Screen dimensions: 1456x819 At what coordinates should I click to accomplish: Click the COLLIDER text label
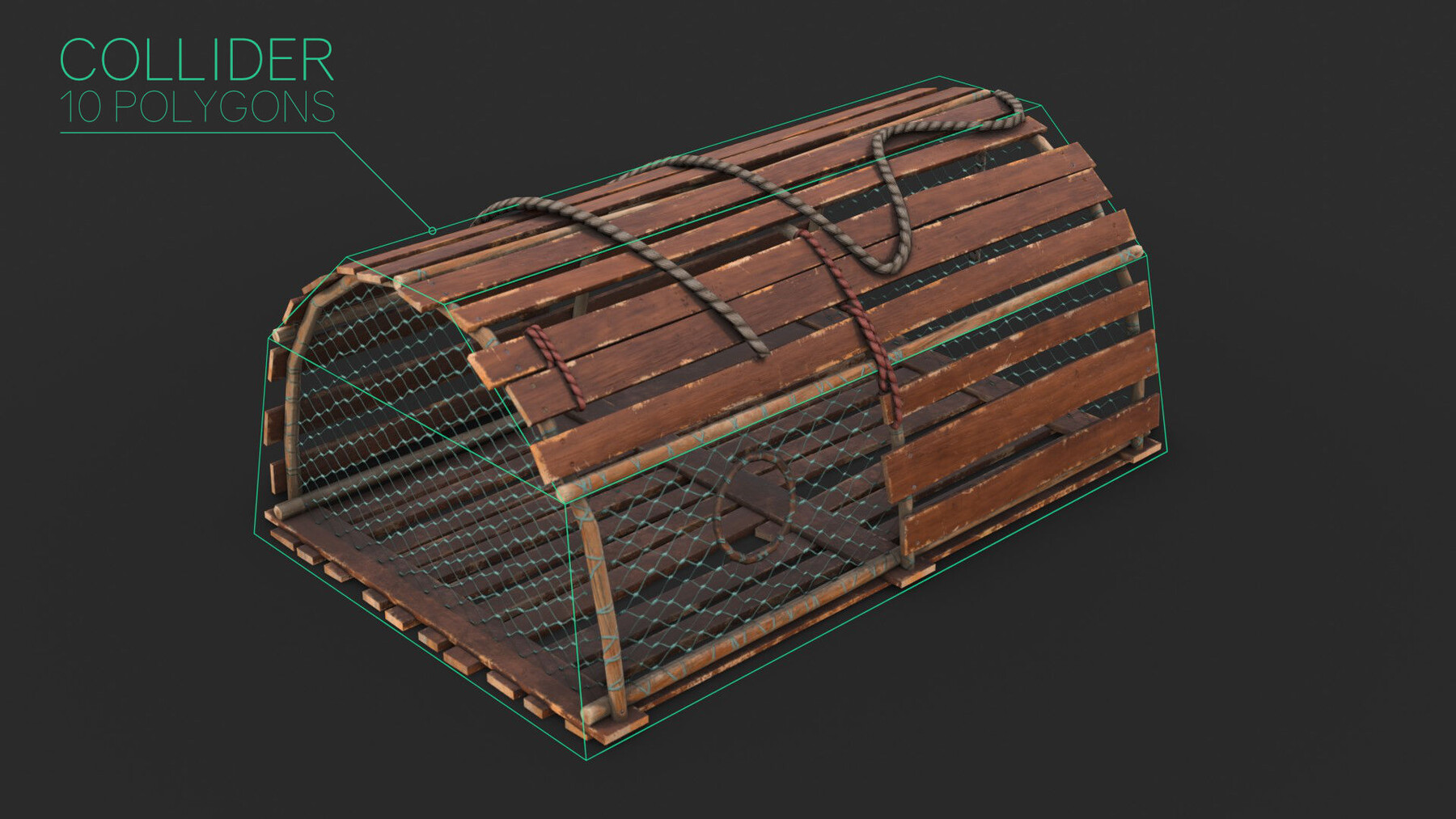click(194, 62)
